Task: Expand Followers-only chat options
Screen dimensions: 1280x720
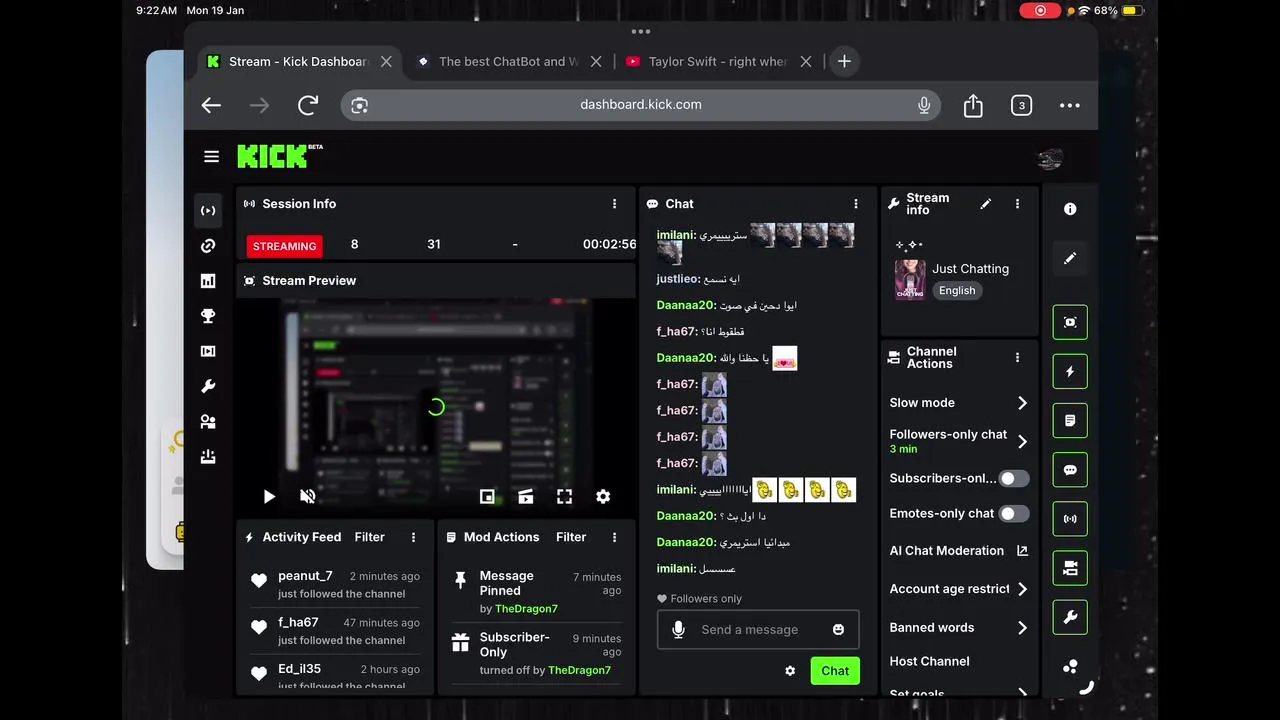Action: click(1022, 441)
